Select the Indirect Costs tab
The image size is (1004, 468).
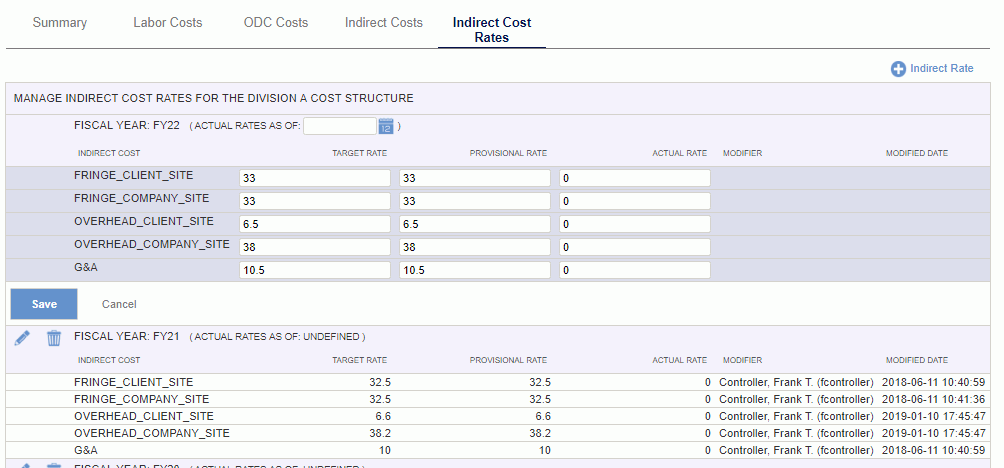pyautogui.click(x=384, y=23)
